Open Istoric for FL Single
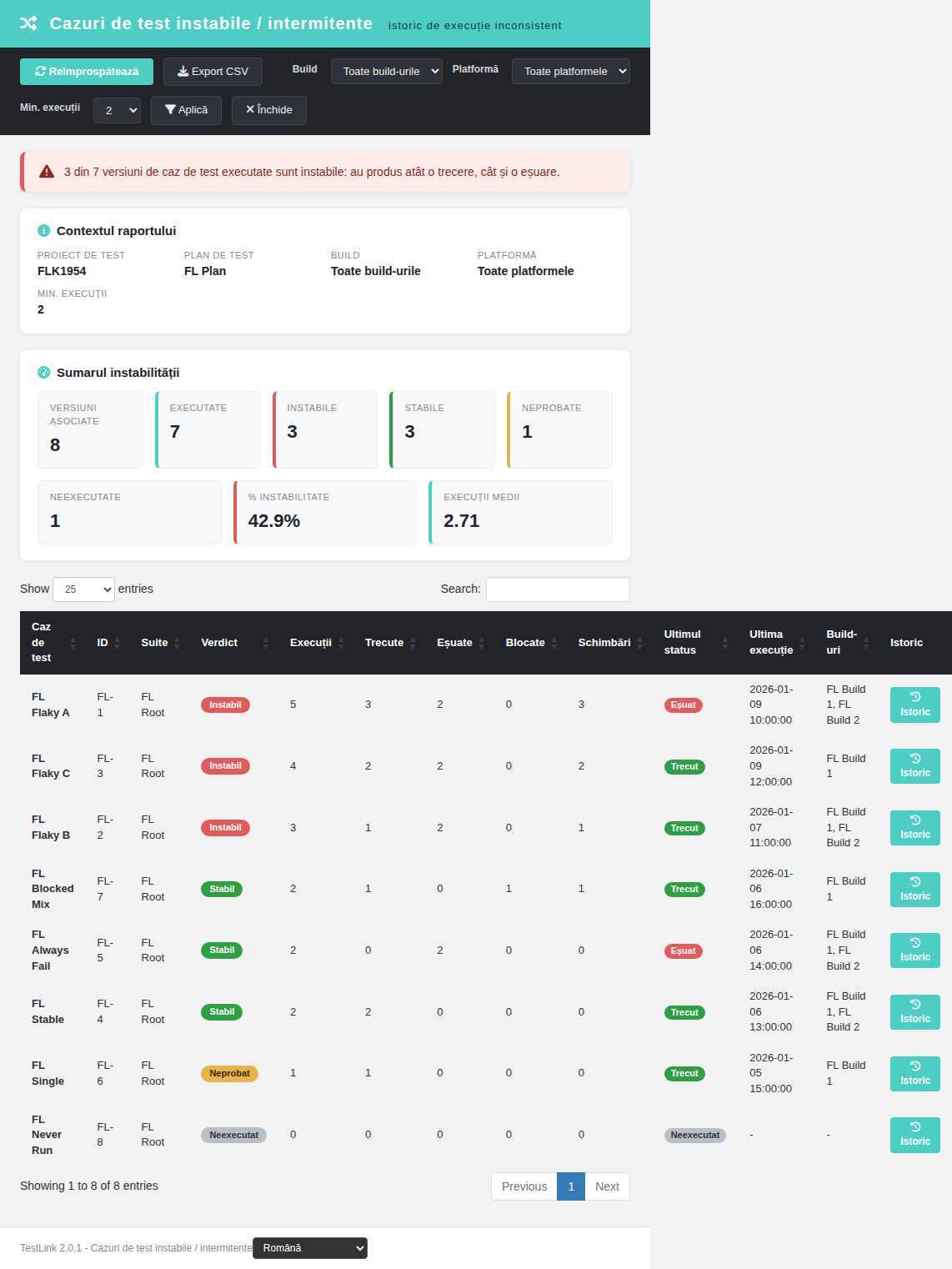 pyautogui.click(x=914, y=1073)
